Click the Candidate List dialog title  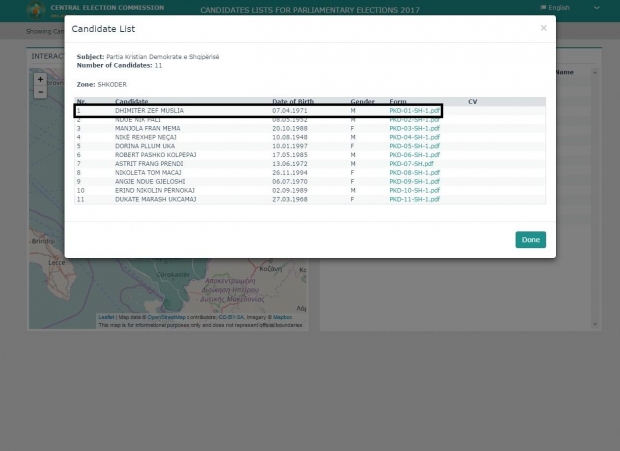coord(103,29)
